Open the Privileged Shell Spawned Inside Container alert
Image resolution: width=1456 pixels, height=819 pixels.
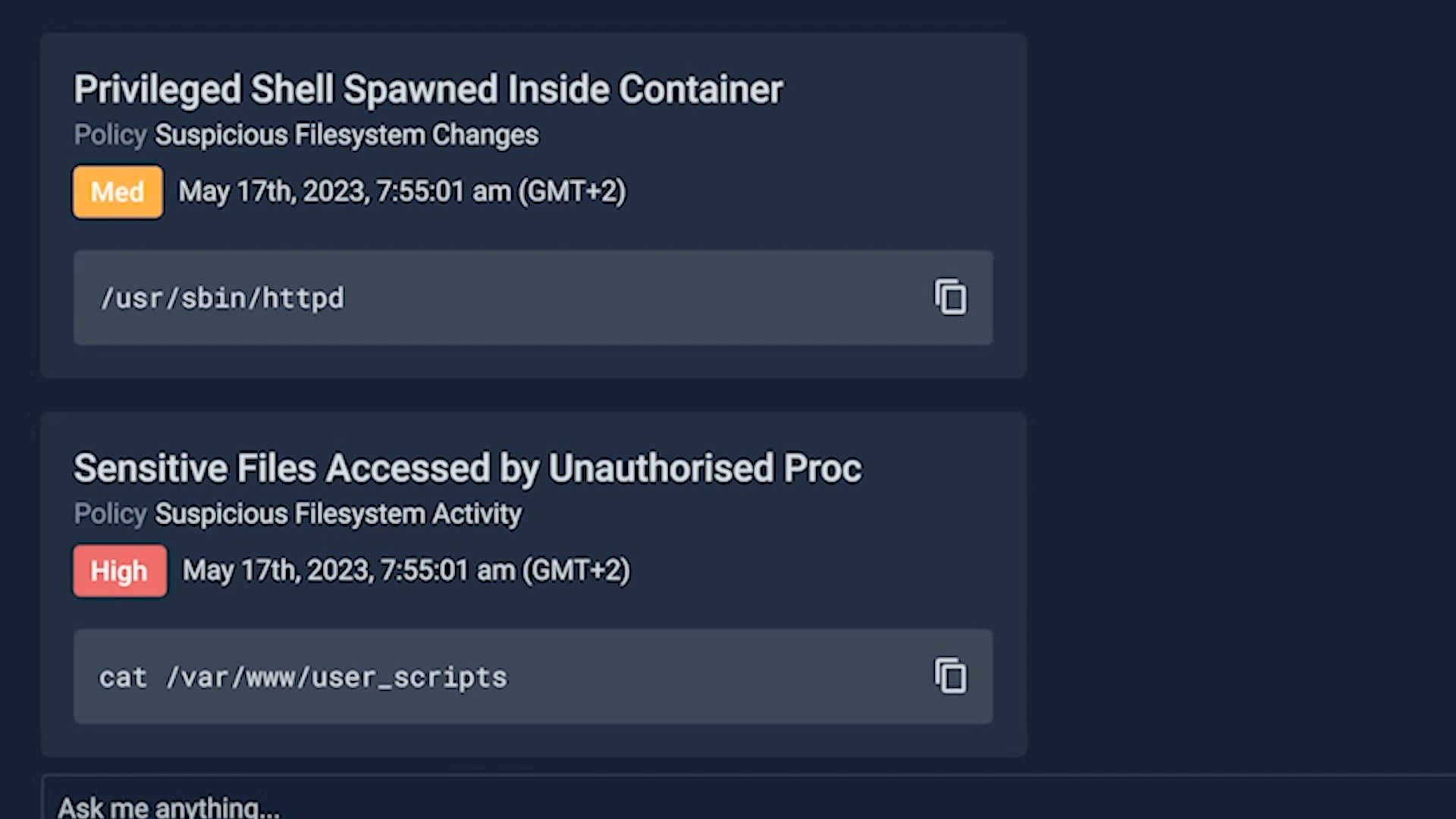tap(428, 89)
